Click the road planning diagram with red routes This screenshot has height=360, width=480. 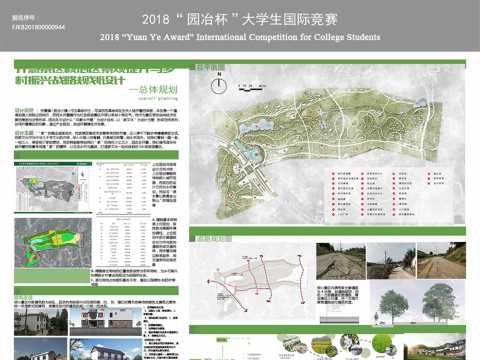tap(252, 282)
